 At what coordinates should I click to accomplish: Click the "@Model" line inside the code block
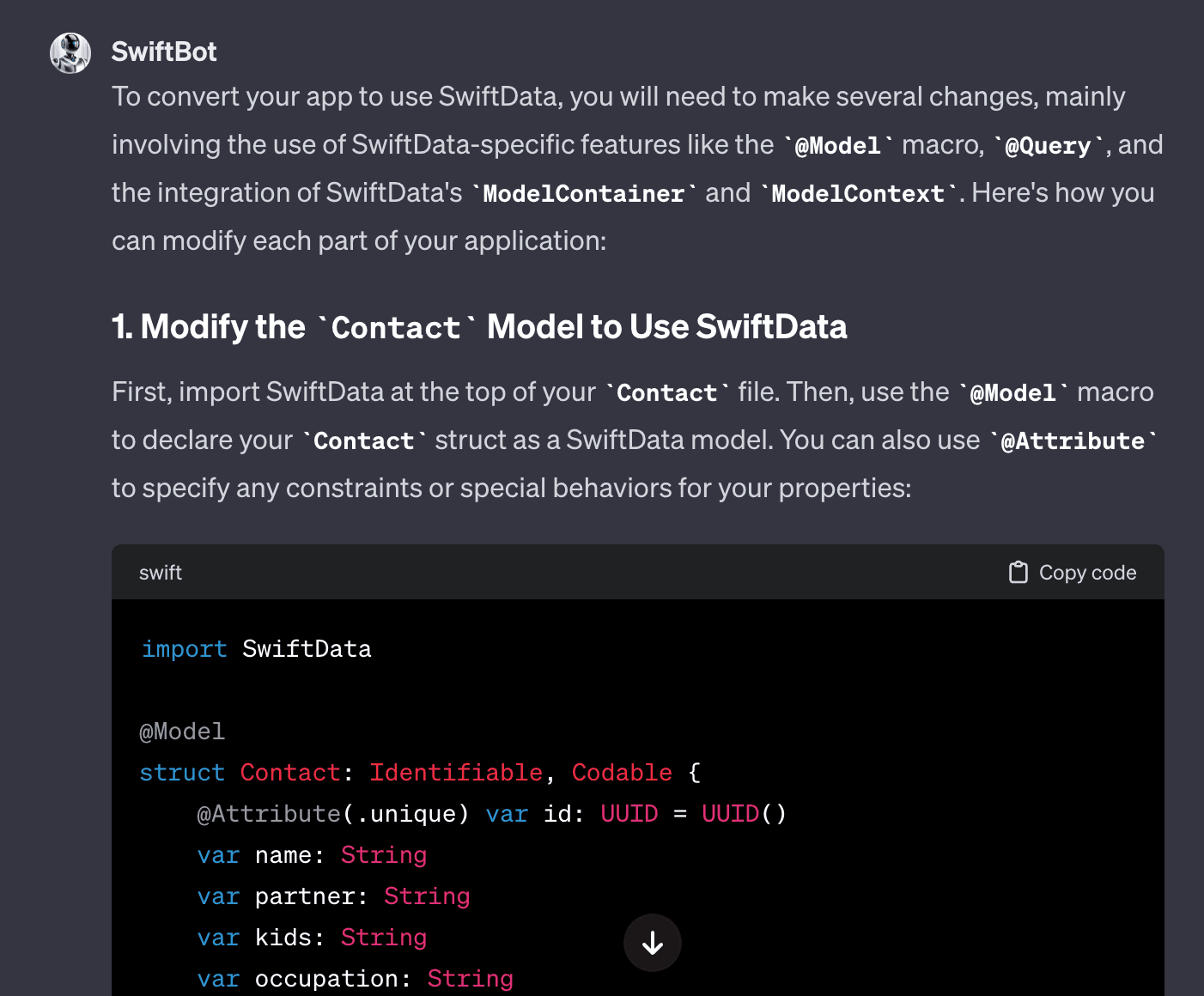click(182, 732)
